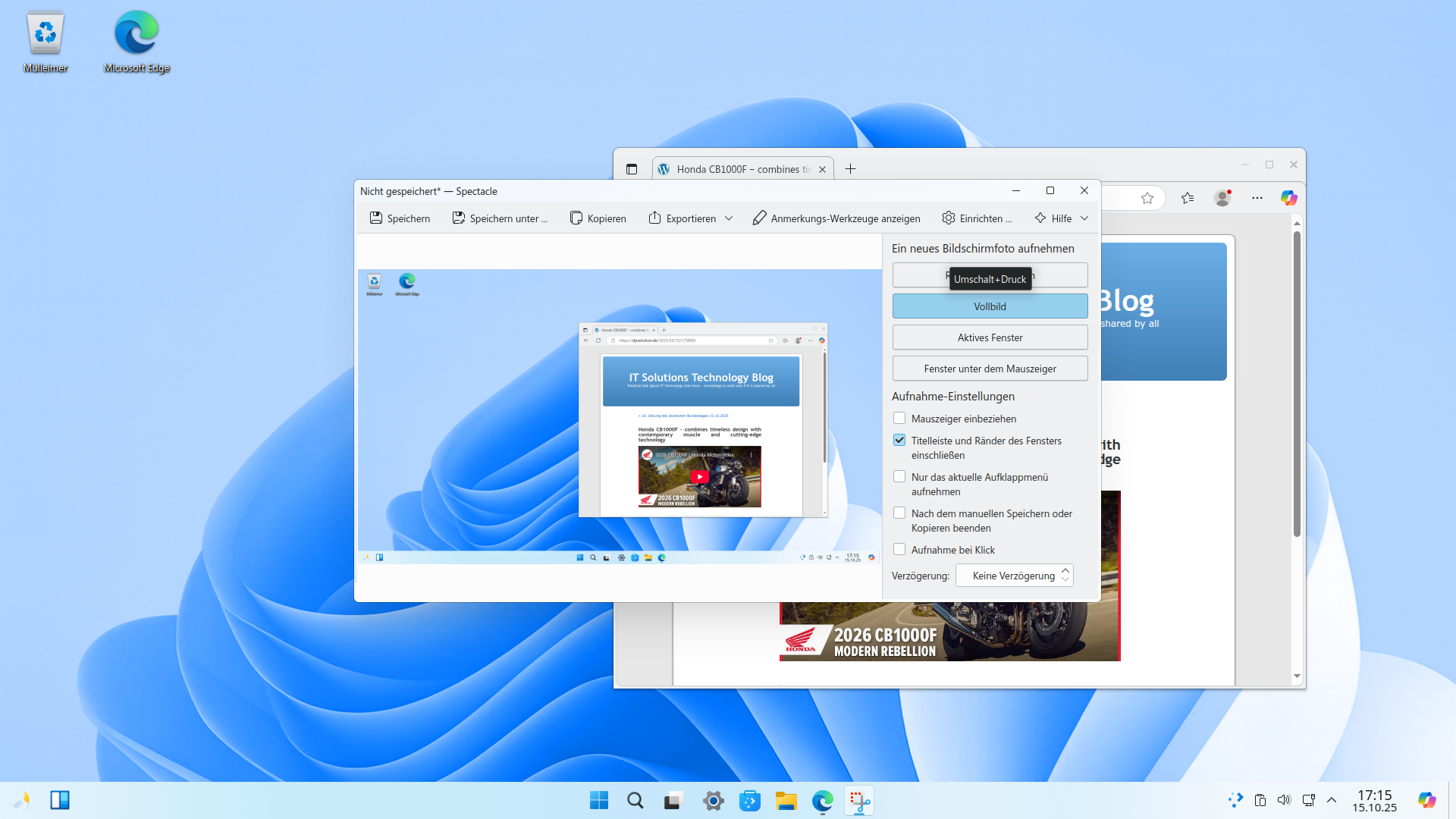
Task: Enable Aufnahme bei Klick checkbox
Action: pos(899,550)
